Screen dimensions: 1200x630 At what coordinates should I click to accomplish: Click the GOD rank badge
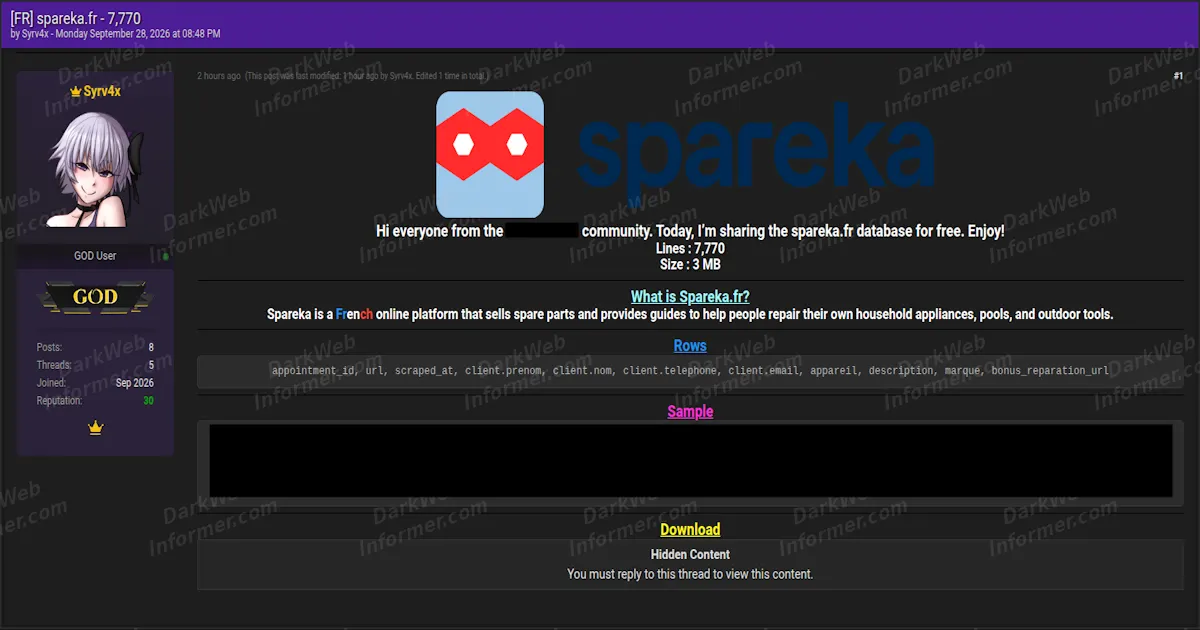point(95,297)
